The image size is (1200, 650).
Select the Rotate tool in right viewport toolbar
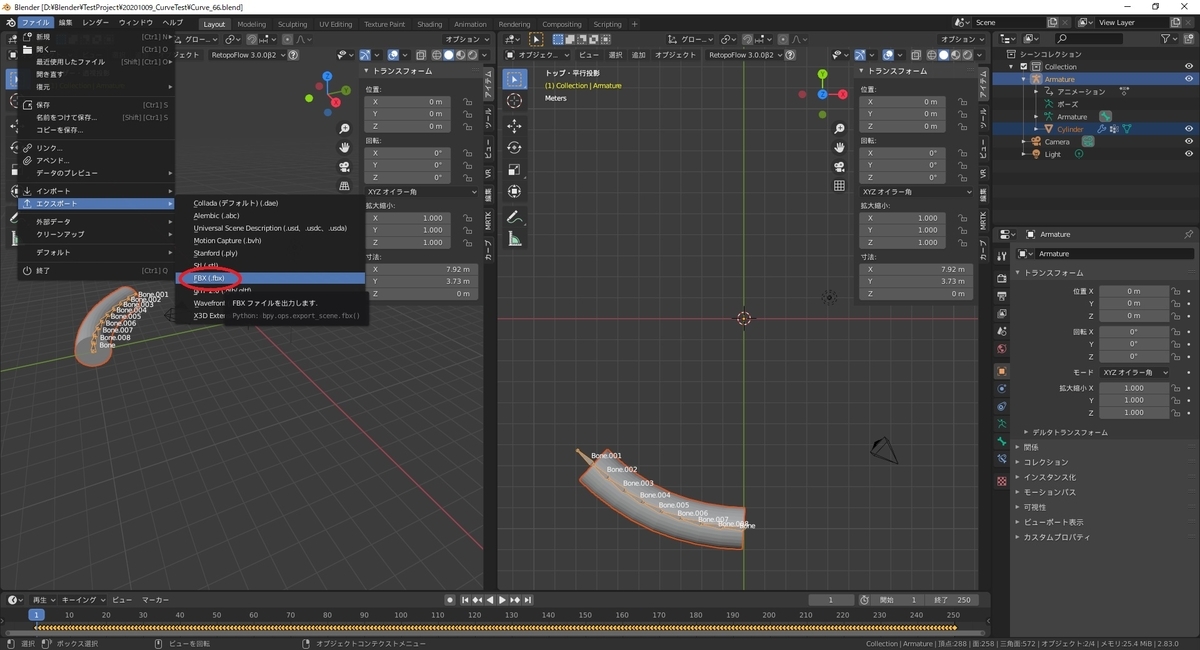(515, 147)
